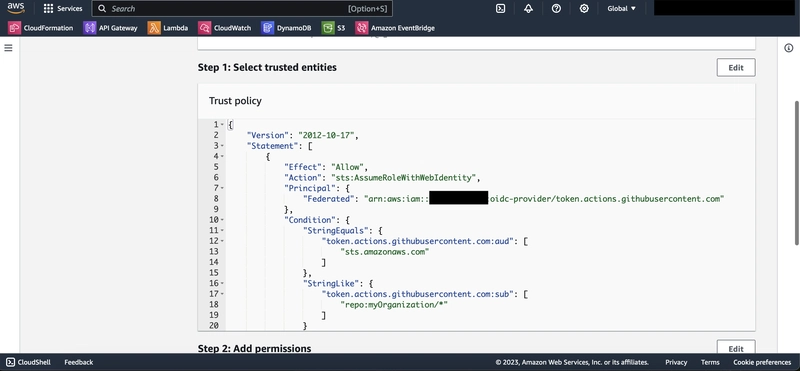Click "repo:myOrganization/*" text in policy

pyautogui.click(x=394, y=305)
